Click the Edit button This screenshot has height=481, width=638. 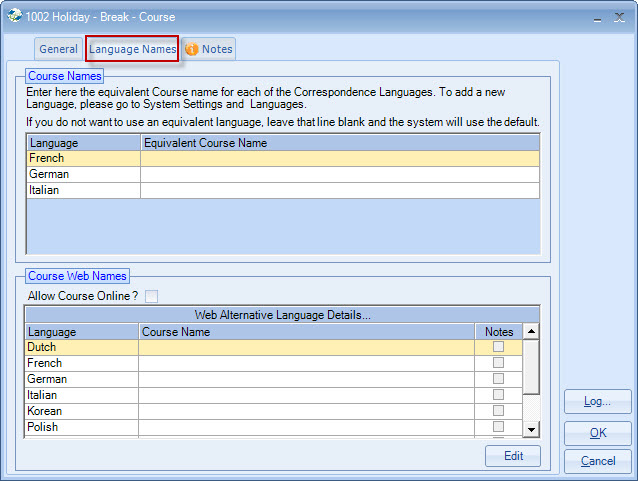[x=513, y=456]
